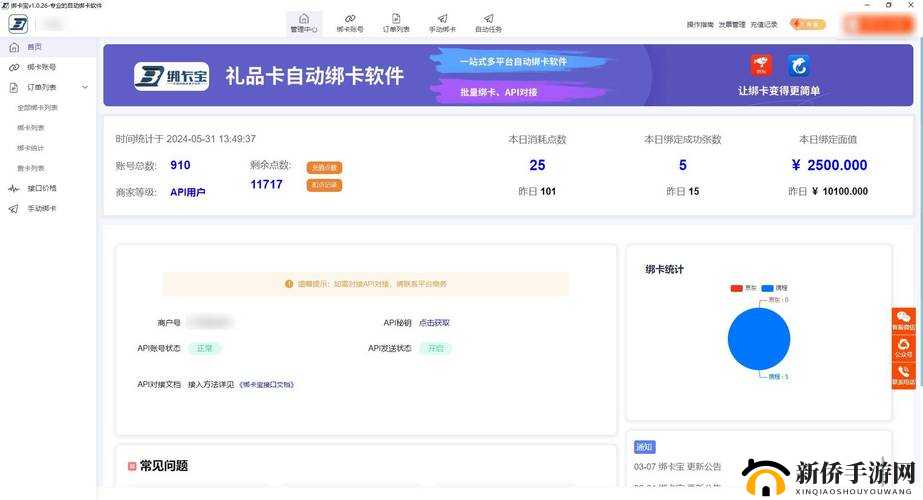The width and height of the screenshot is (923, 500).
Task: Click the 昨日 15 text
Action: [683, 191]
